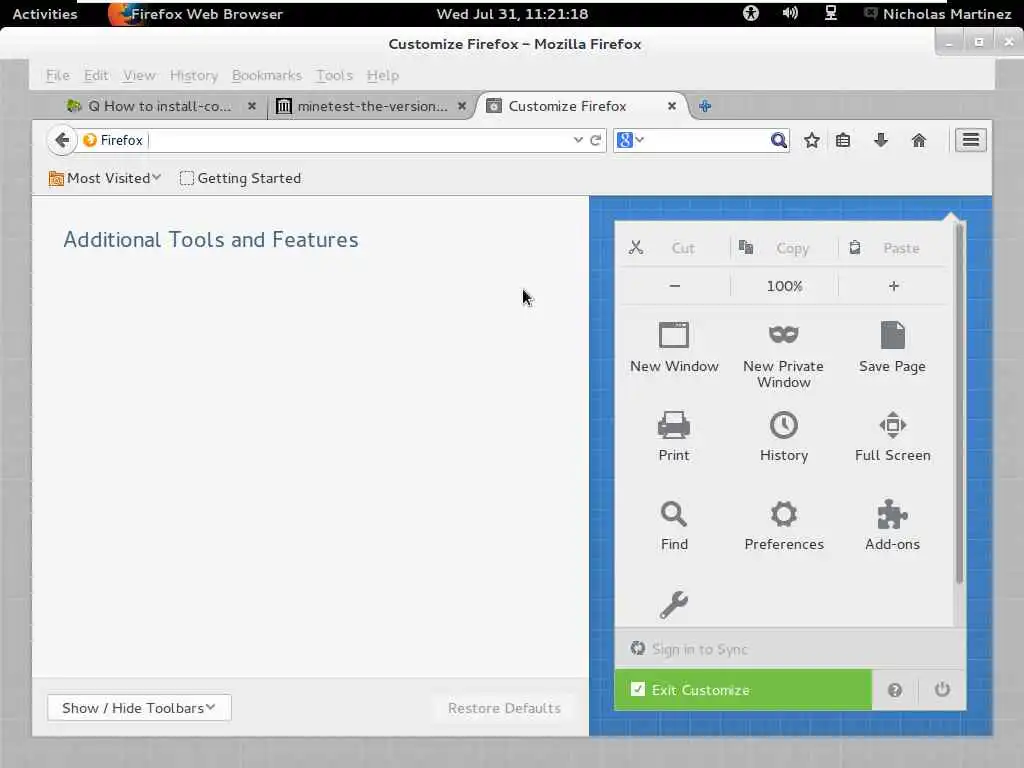Click the green Exit Customize button
The image size is (1024, 768).
743,690
